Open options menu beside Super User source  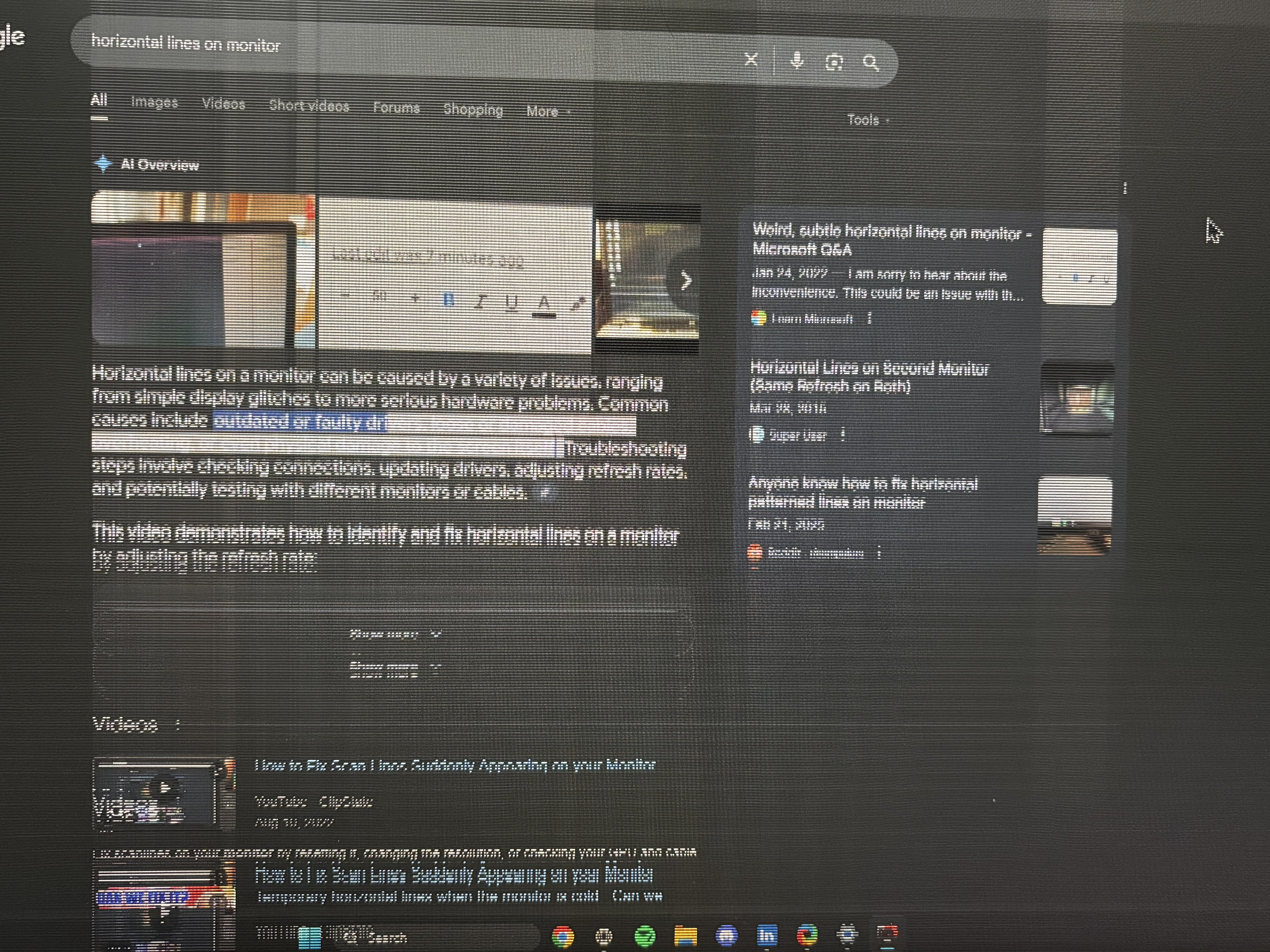pyautogui.click(x=843, y=434)
